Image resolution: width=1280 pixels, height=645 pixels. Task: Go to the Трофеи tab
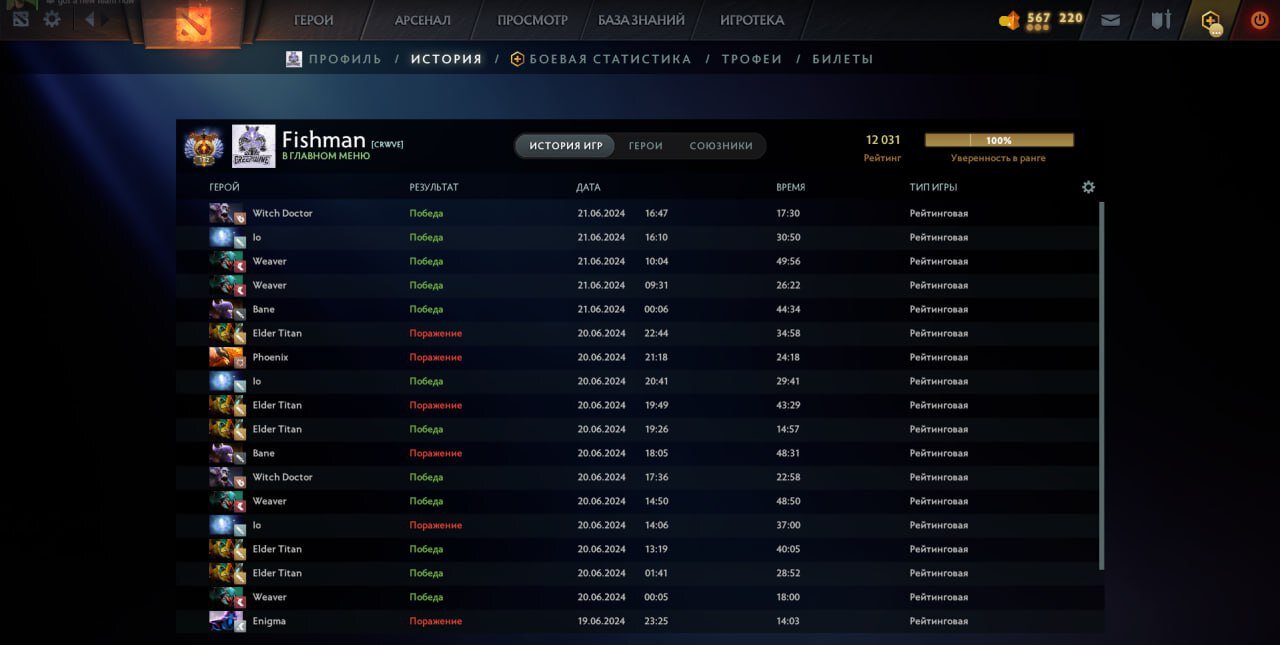click(751, 59)
